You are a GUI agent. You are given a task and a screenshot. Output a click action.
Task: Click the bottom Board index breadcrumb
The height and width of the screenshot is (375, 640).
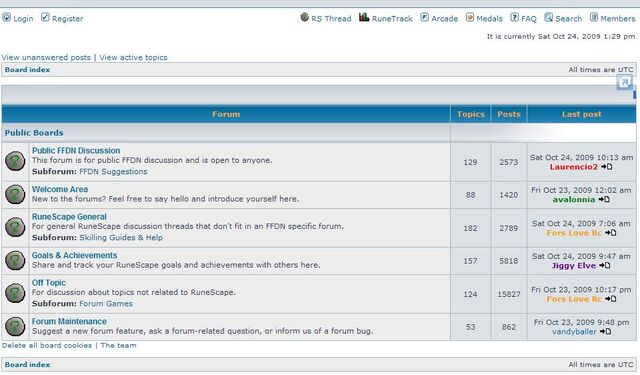(27, 365)
